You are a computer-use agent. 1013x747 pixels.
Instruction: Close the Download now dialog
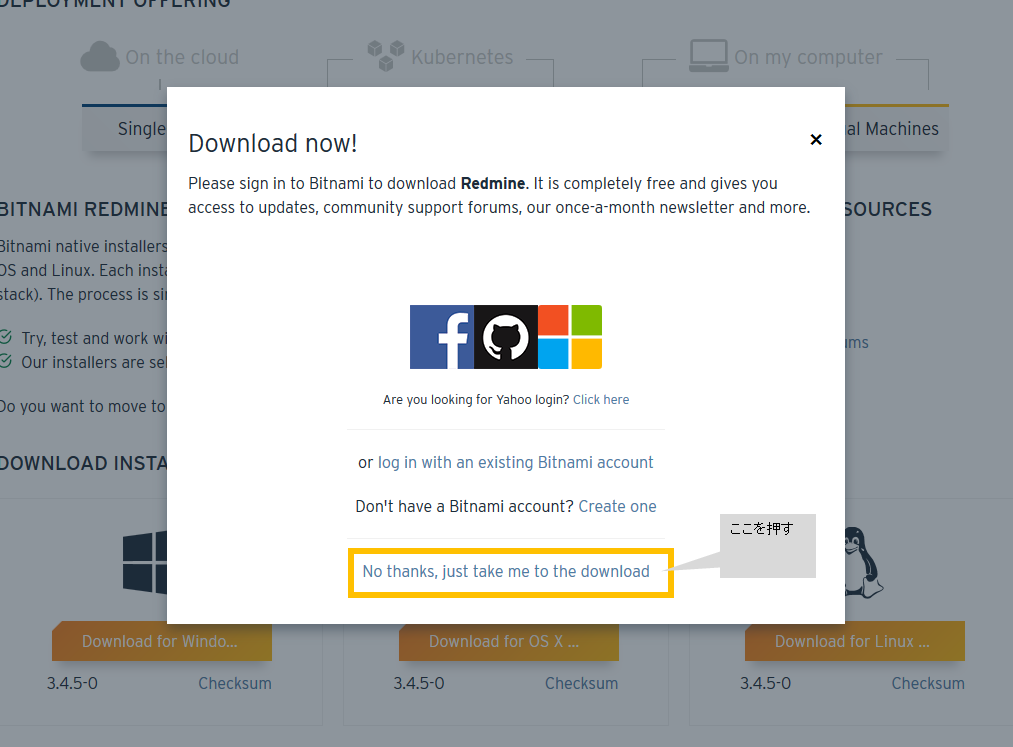pos(816,140)
